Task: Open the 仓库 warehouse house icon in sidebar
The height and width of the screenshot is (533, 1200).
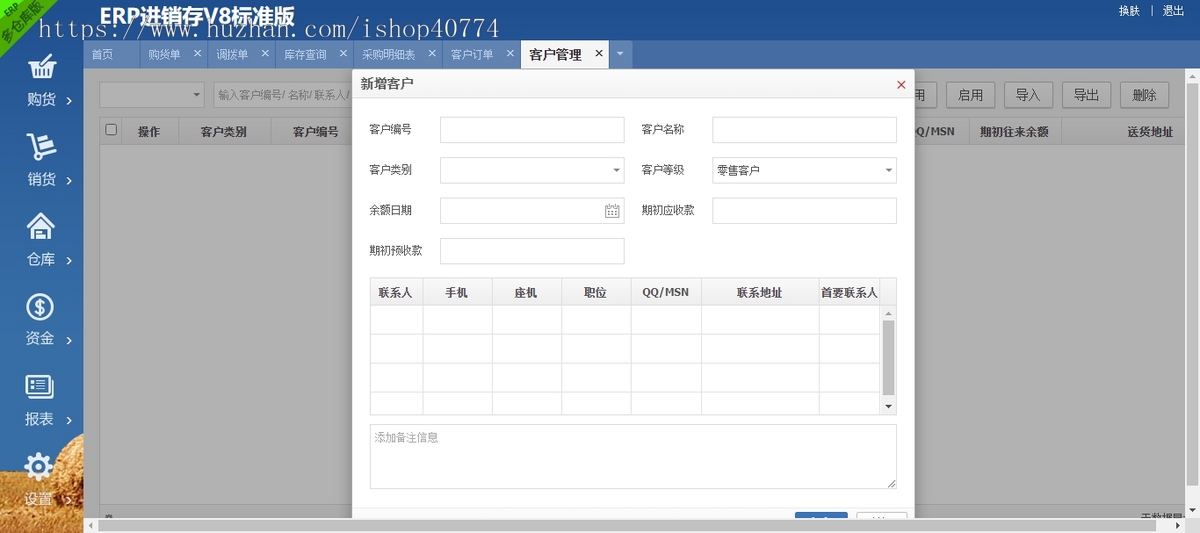Action: (41, 227)
